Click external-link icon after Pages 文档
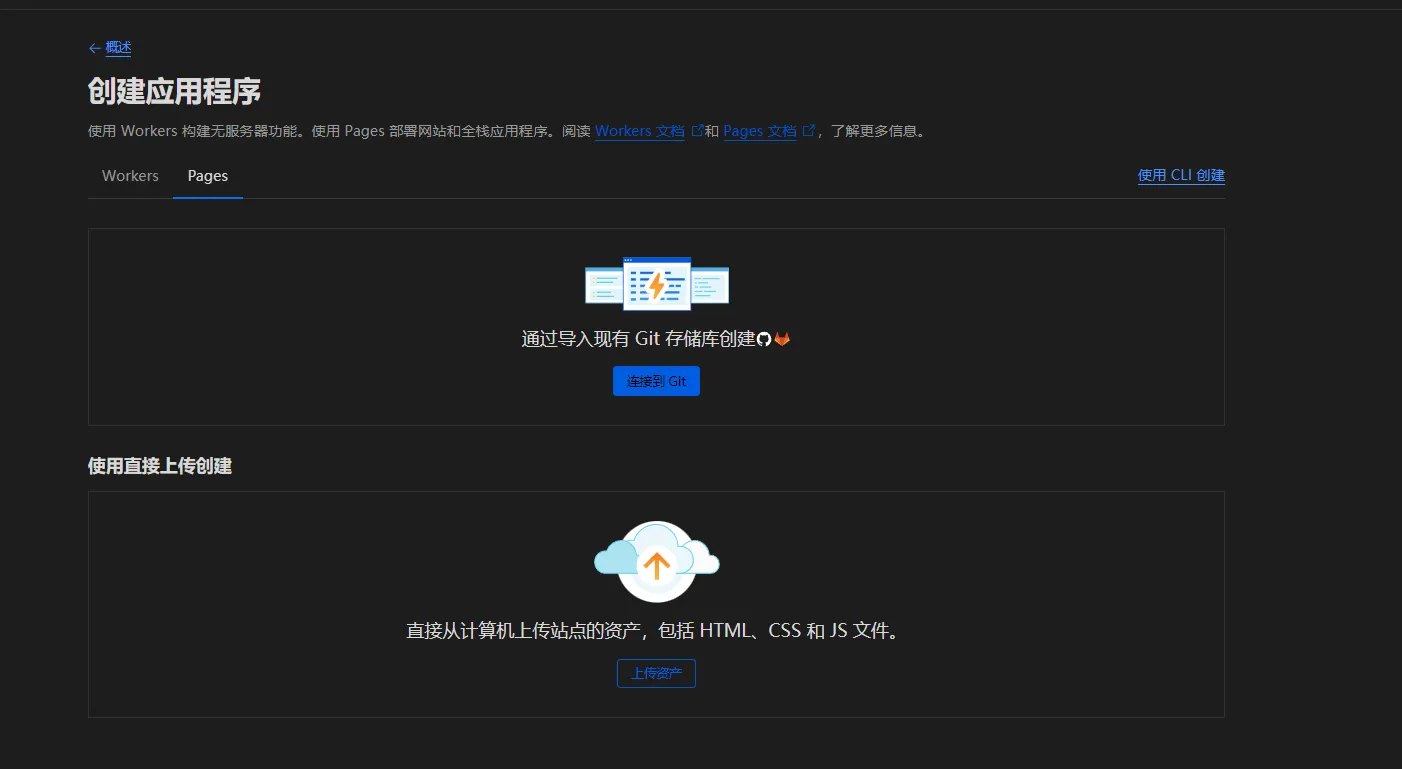The width and height of the screenshot is (1402, 769). (x=809, y=130)
